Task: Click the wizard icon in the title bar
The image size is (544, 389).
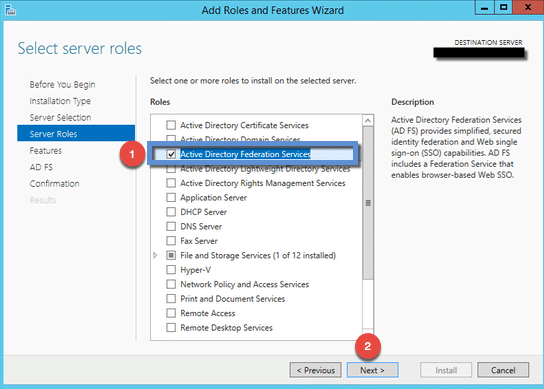Action: click(x=10, y=10)
